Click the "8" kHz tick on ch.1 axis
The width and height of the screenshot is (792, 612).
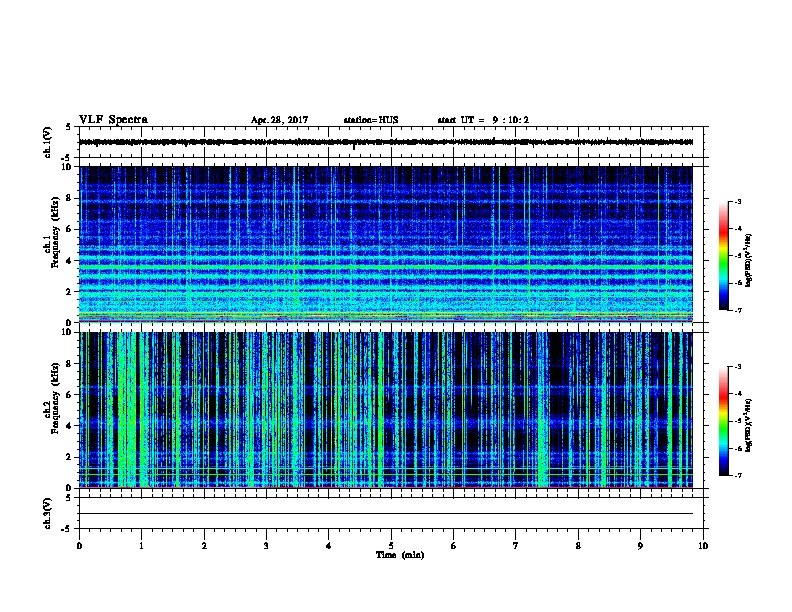point(70,198)
